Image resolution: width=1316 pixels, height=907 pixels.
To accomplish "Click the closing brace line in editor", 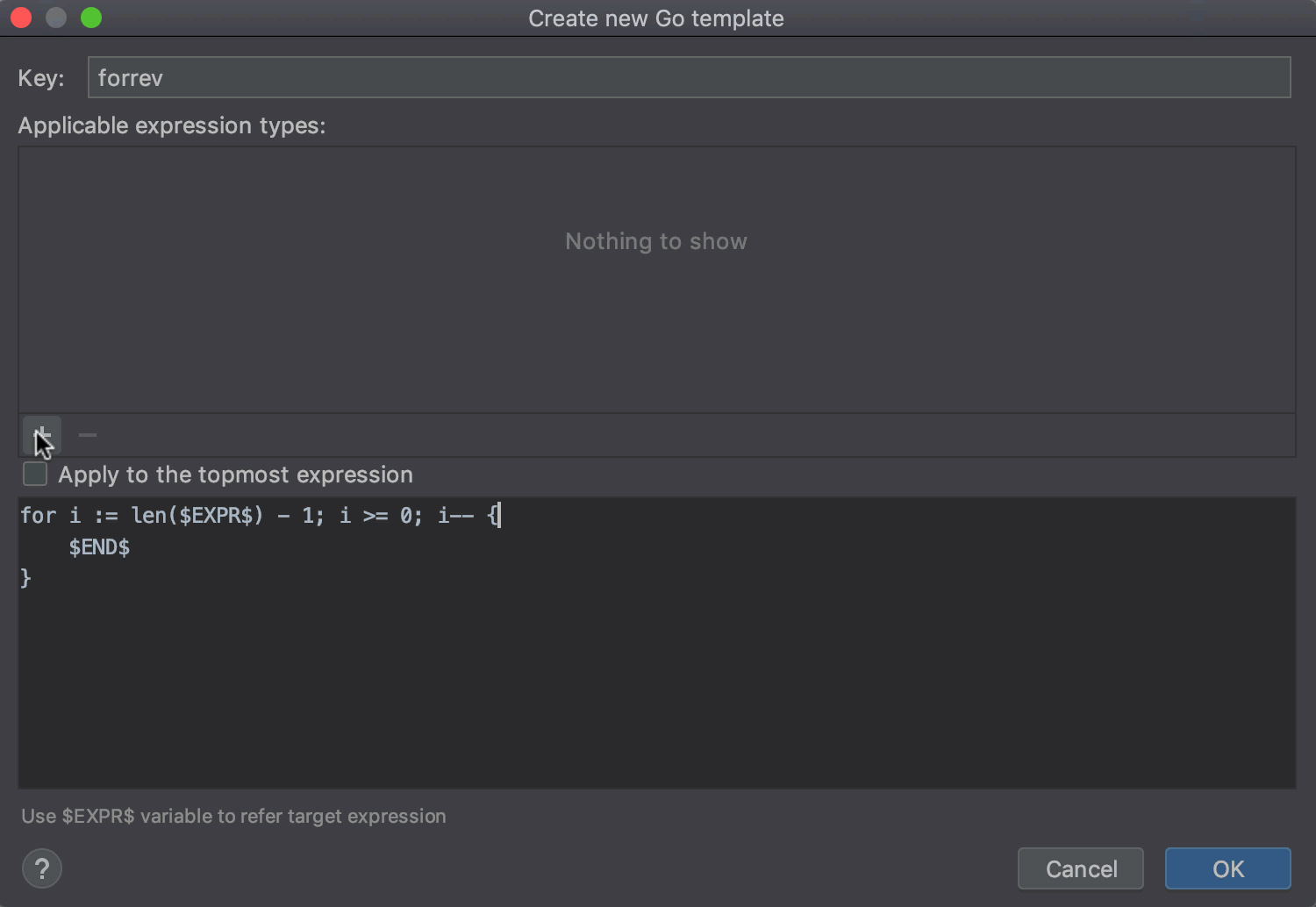I will tap(25, 578).
